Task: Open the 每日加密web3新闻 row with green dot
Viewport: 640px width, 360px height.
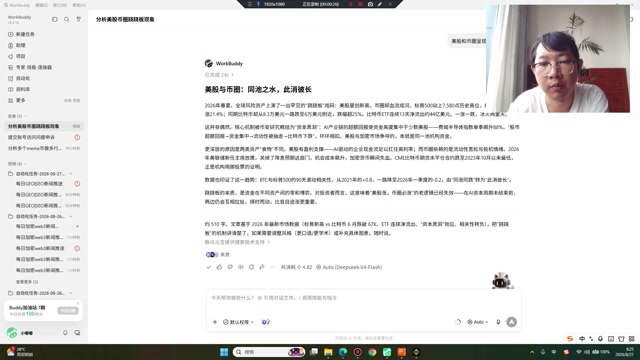Action: pyautogui.click(x=44, y=226)
